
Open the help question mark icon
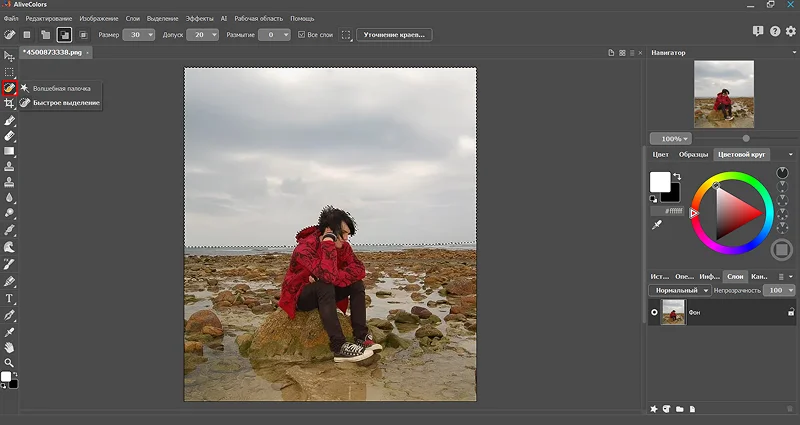774,31
